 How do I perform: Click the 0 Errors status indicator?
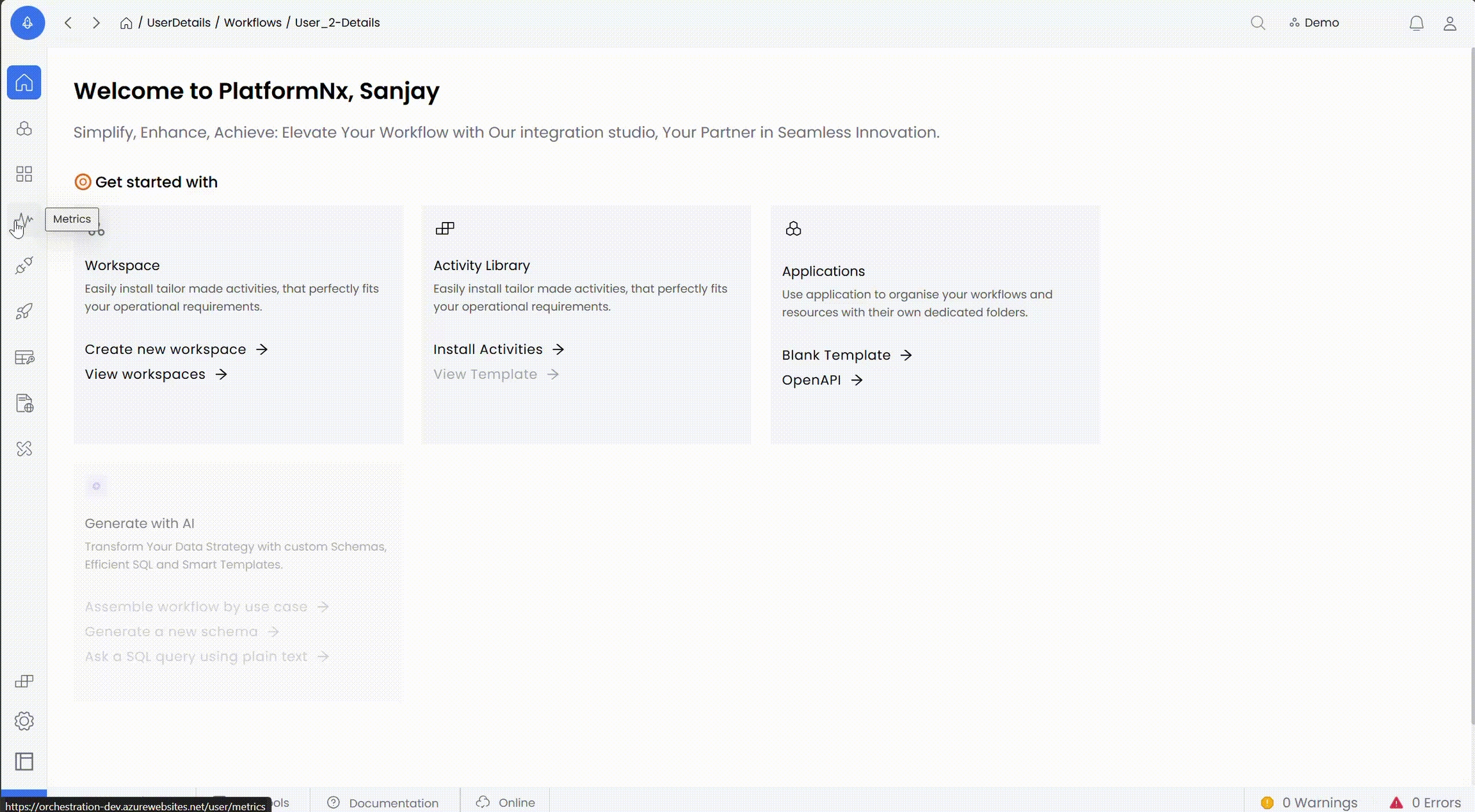(1425, 802)
